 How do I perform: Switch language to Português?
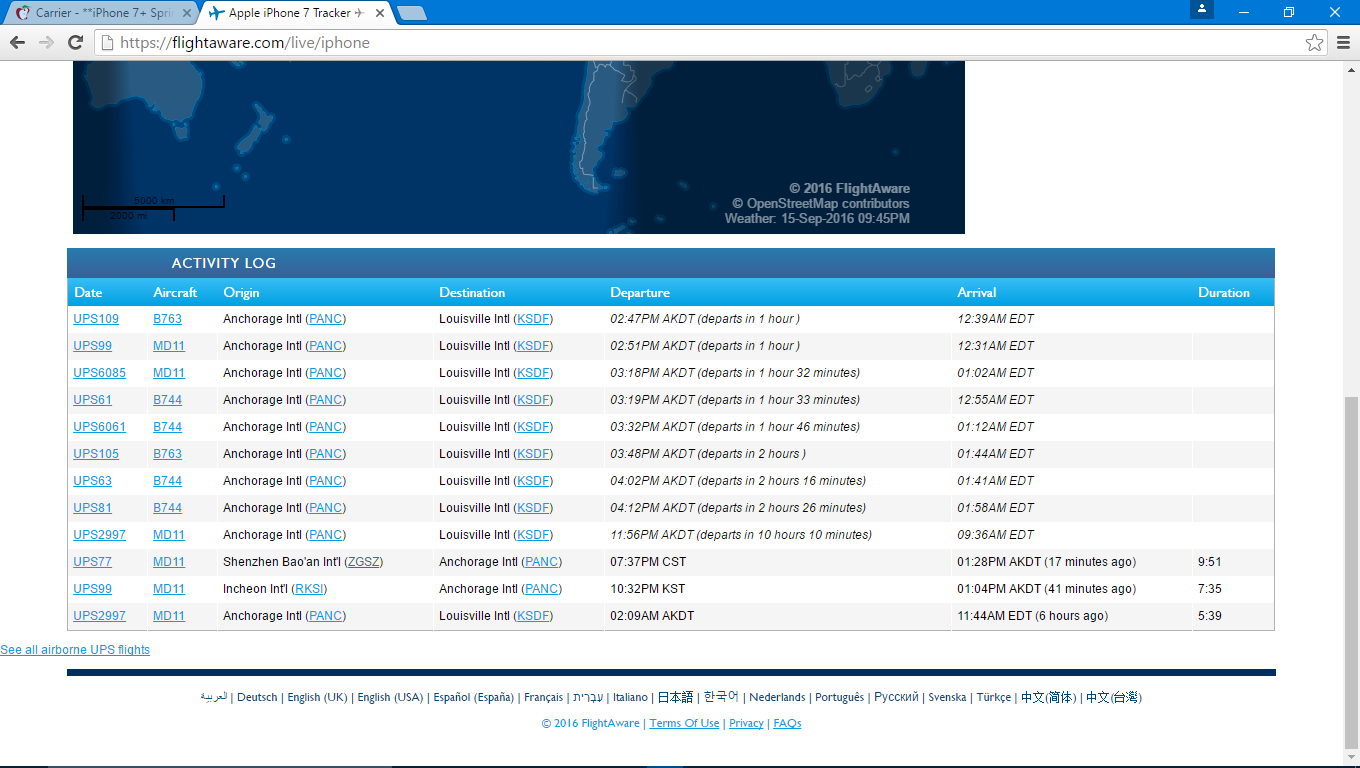839,698
